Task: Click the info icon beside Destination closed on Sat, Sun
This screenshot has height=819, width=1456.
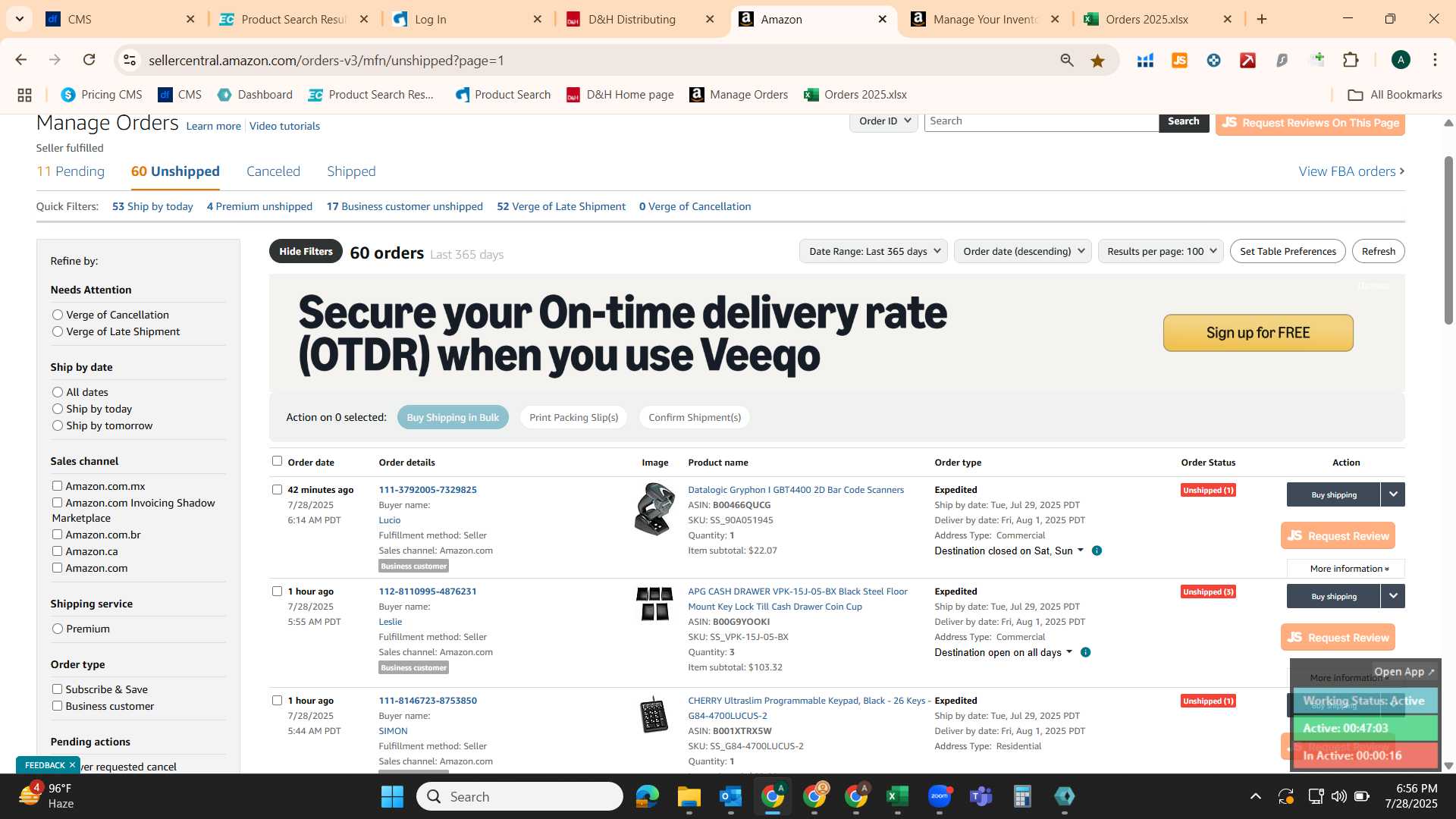Action: click(1097, 551)
